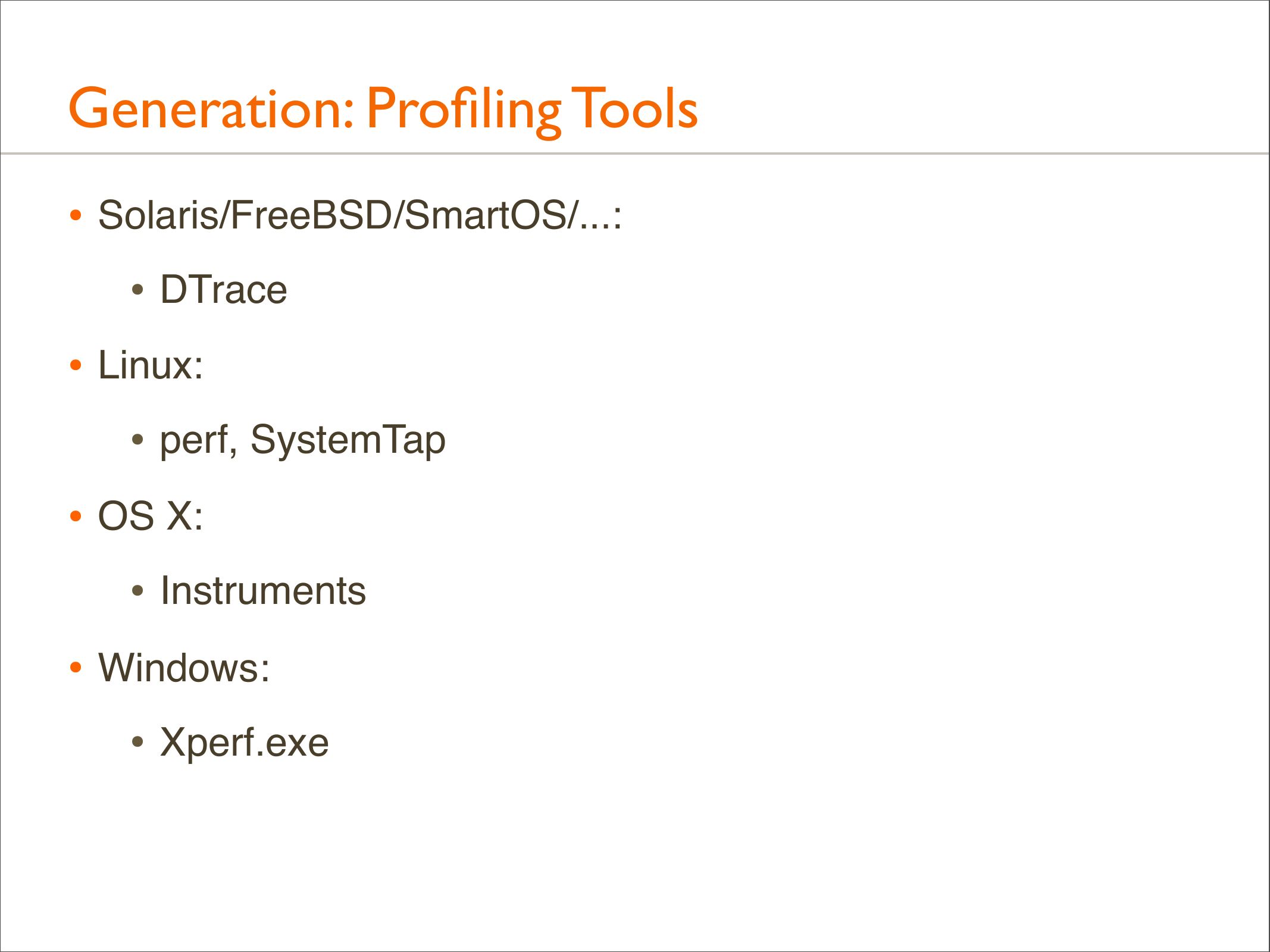The height and width of the screenshot is (952, 1270).
Task: Click the orange bullet beside Solaris/FreeBSD/SmartOS
Action: [76, 215]
